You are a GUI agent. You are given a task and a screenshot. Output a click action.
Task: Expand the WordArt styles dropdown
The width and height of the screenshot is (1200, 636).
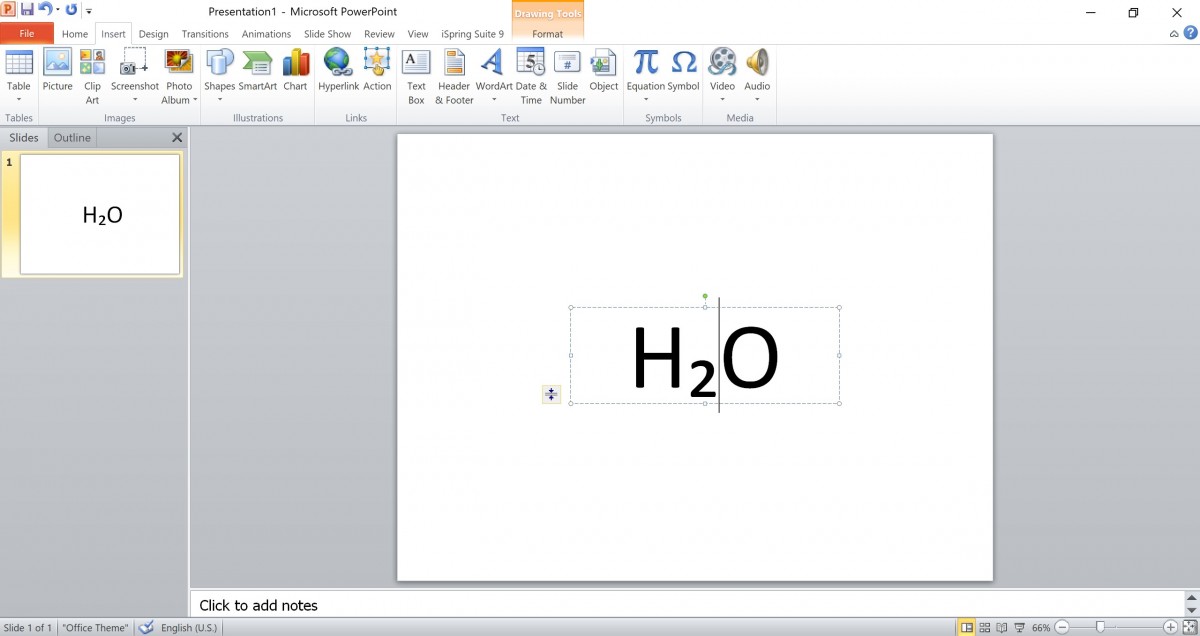coord(493,99)
